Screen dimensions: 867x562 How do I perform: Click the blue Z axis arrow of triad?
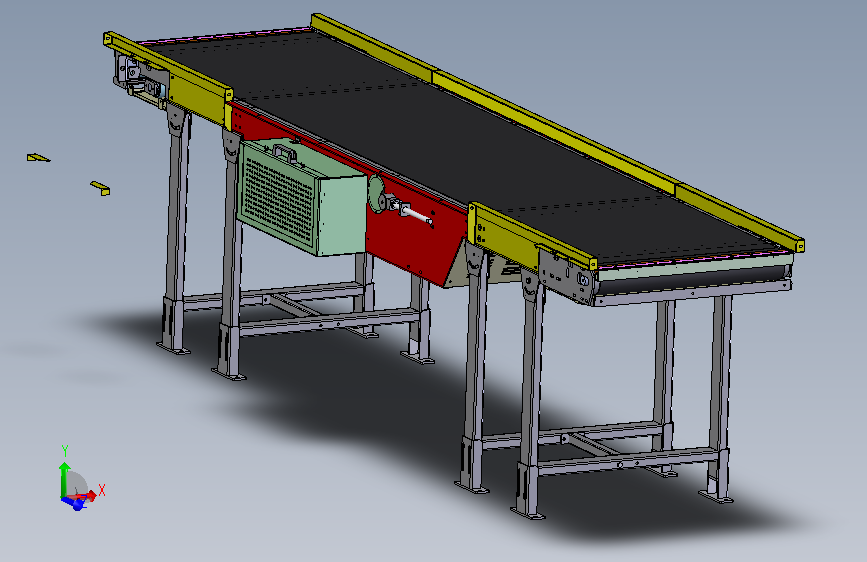pyautogui.click(x=74, y=502)
